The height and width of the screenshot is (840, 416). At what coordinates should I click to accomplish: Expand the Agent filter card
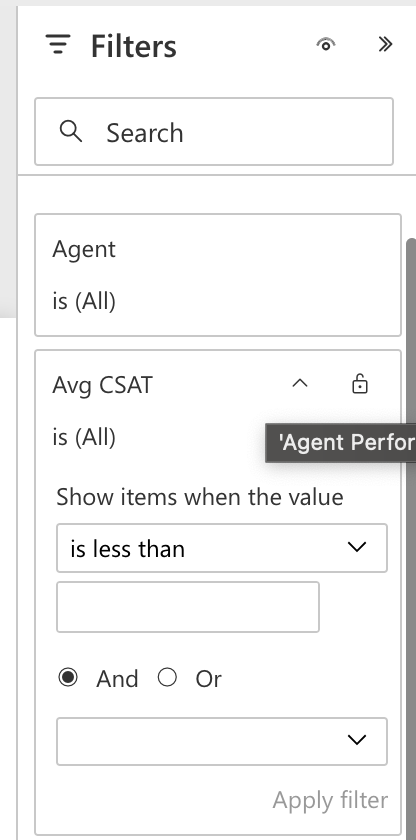click(x=218, y=275)
